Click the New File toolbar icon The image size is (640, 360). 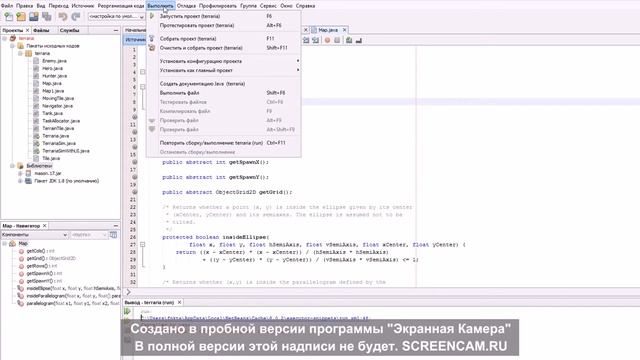8,16
